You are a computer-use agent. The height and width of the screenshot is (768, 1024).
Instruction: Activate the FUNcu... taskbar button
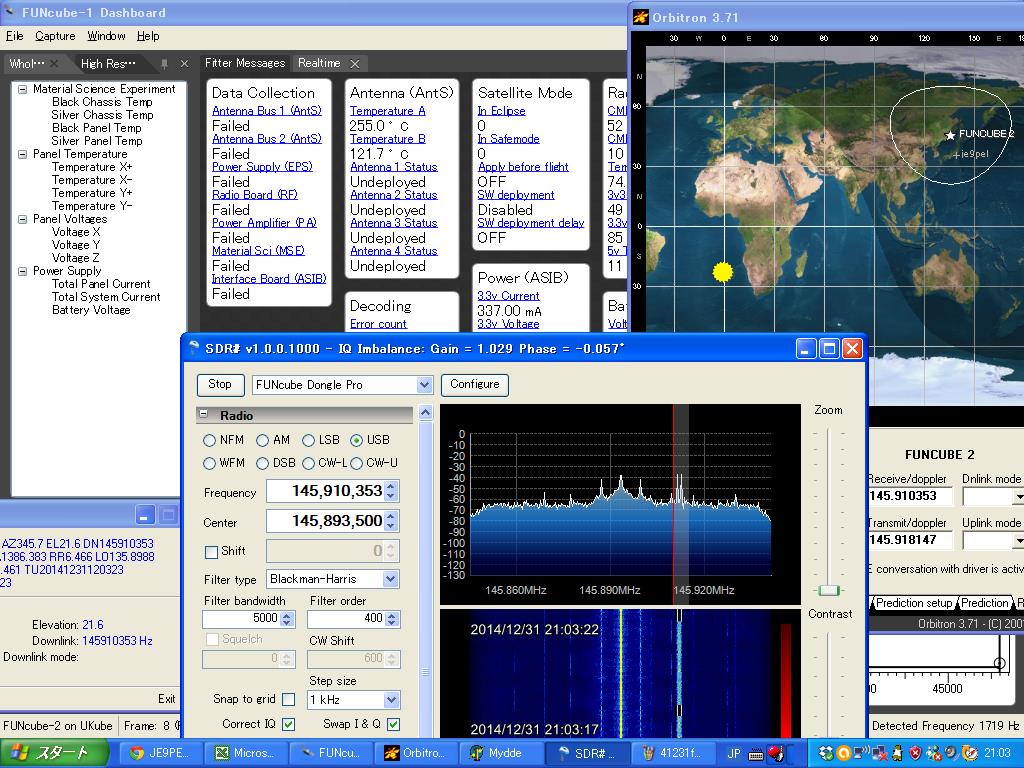click(x=330, y=753)
